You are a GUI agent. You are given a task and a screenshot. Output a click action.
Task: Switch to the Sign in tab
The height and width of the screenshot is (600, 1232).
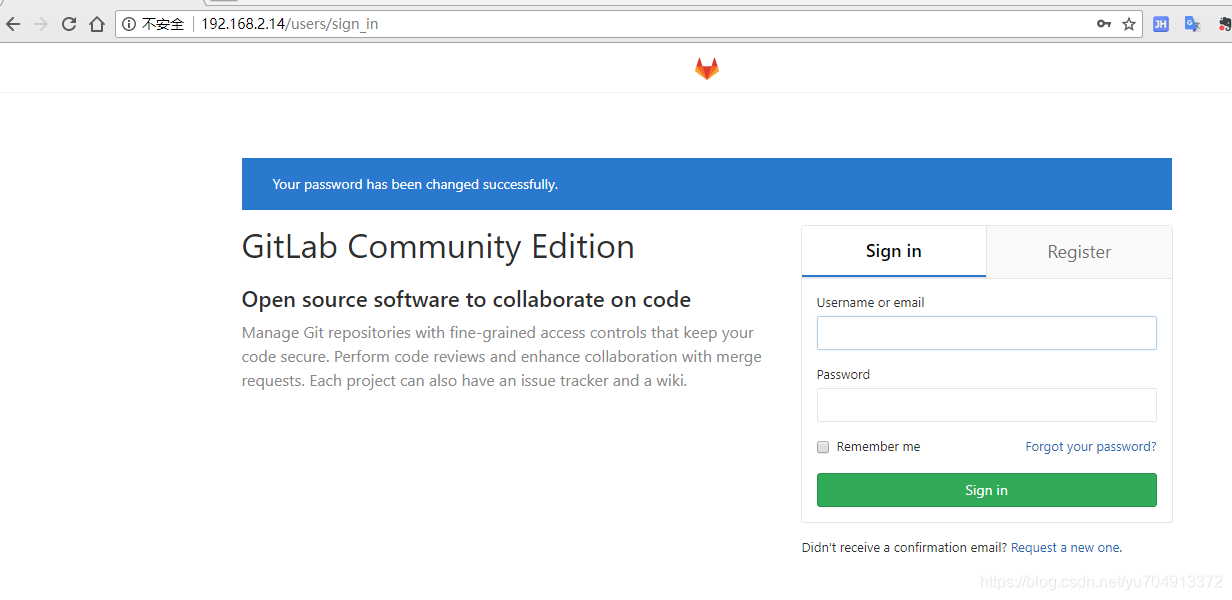click(x=894, y=251)
